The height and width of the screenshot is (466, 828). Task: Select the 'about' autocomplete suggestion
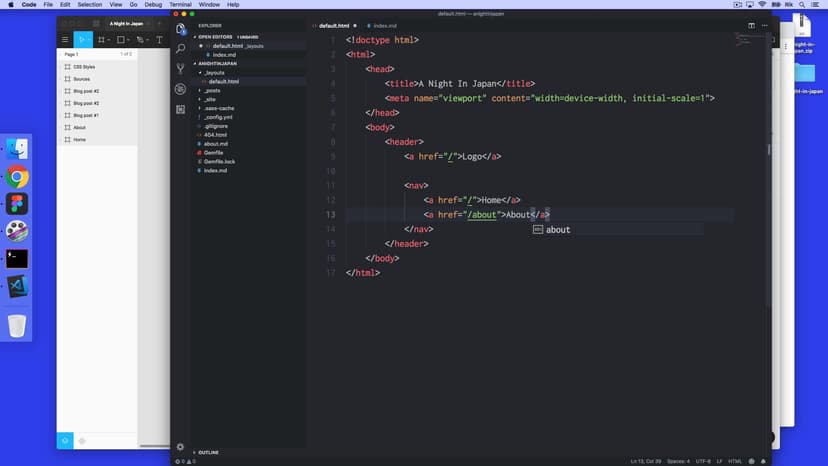tap(557, 230)
